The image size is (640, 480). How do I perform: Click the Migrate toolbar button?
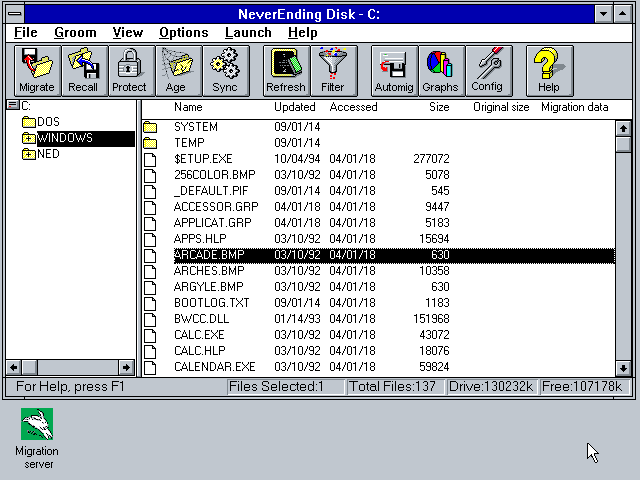[37, 71]
